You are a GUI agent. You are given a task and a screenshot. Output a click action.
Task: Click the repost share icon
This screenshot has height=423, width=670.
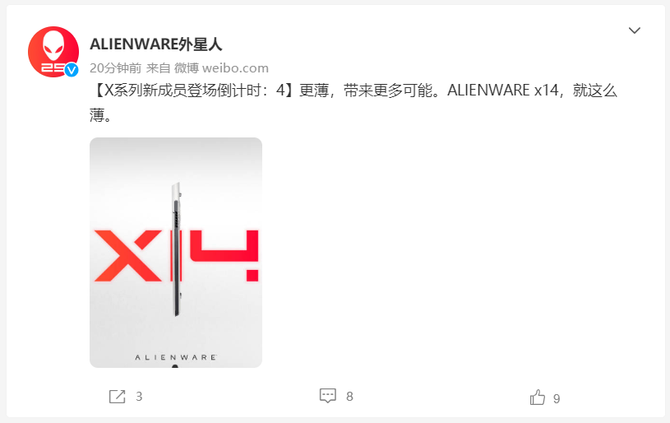[x=117, y=397]
